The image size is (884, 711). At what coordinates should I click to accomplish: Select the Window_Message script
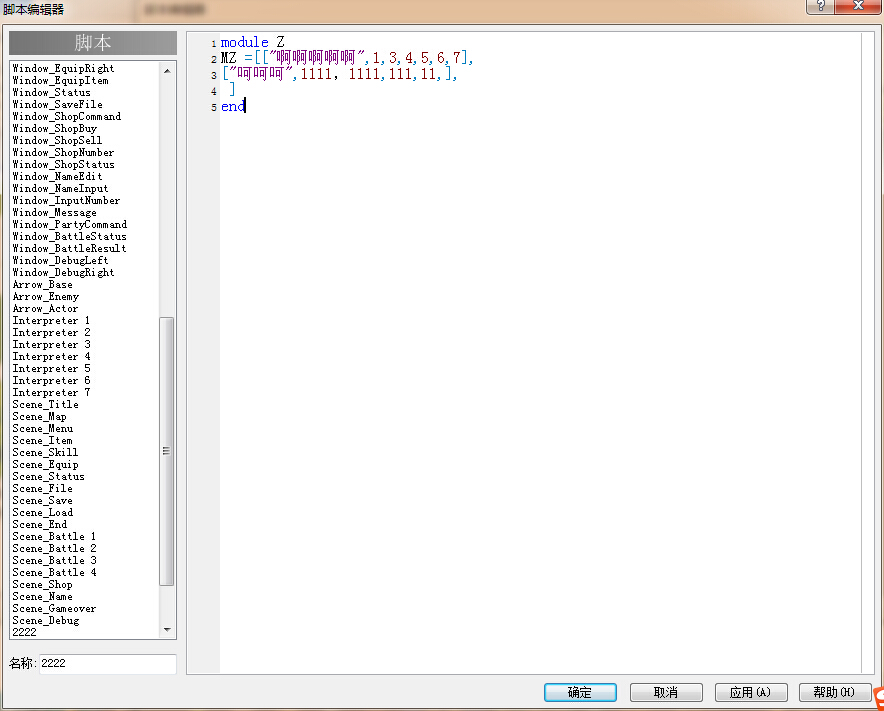55,213
